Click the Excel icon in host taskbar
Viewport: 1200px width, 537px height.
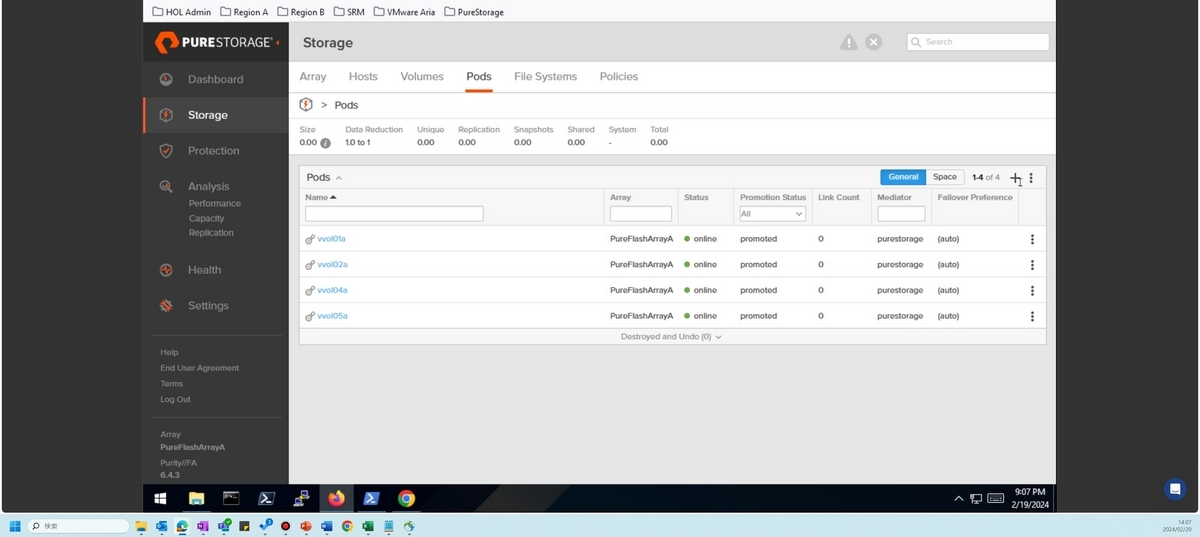click(x=368, y=526)
